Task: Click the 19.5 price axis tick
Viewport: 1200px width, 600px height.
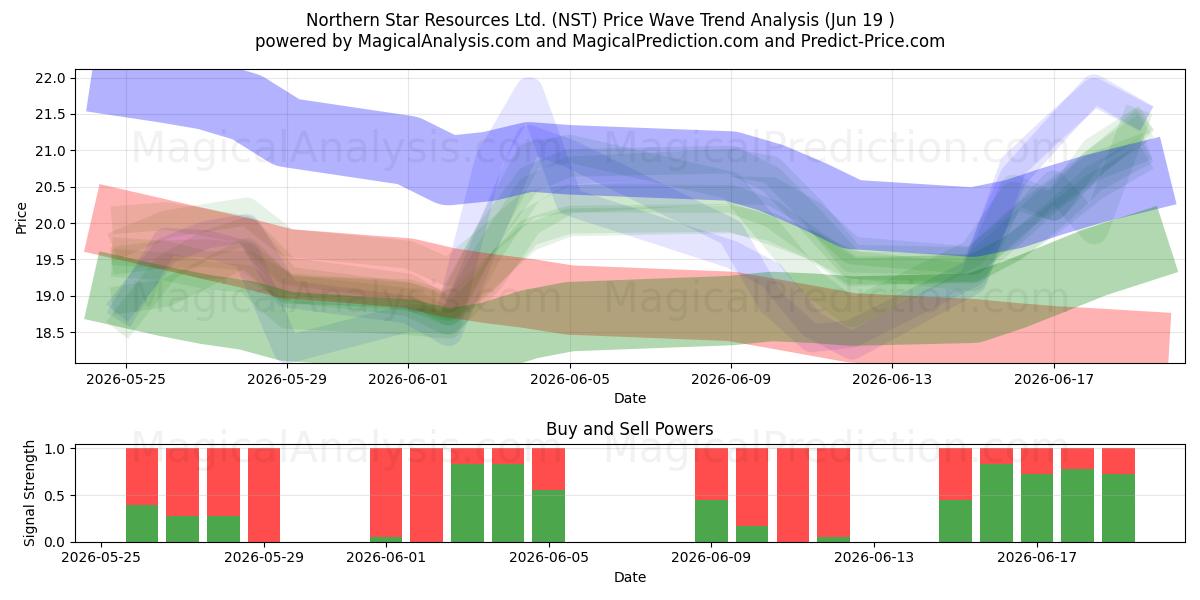Action: (x=52, y=260)
